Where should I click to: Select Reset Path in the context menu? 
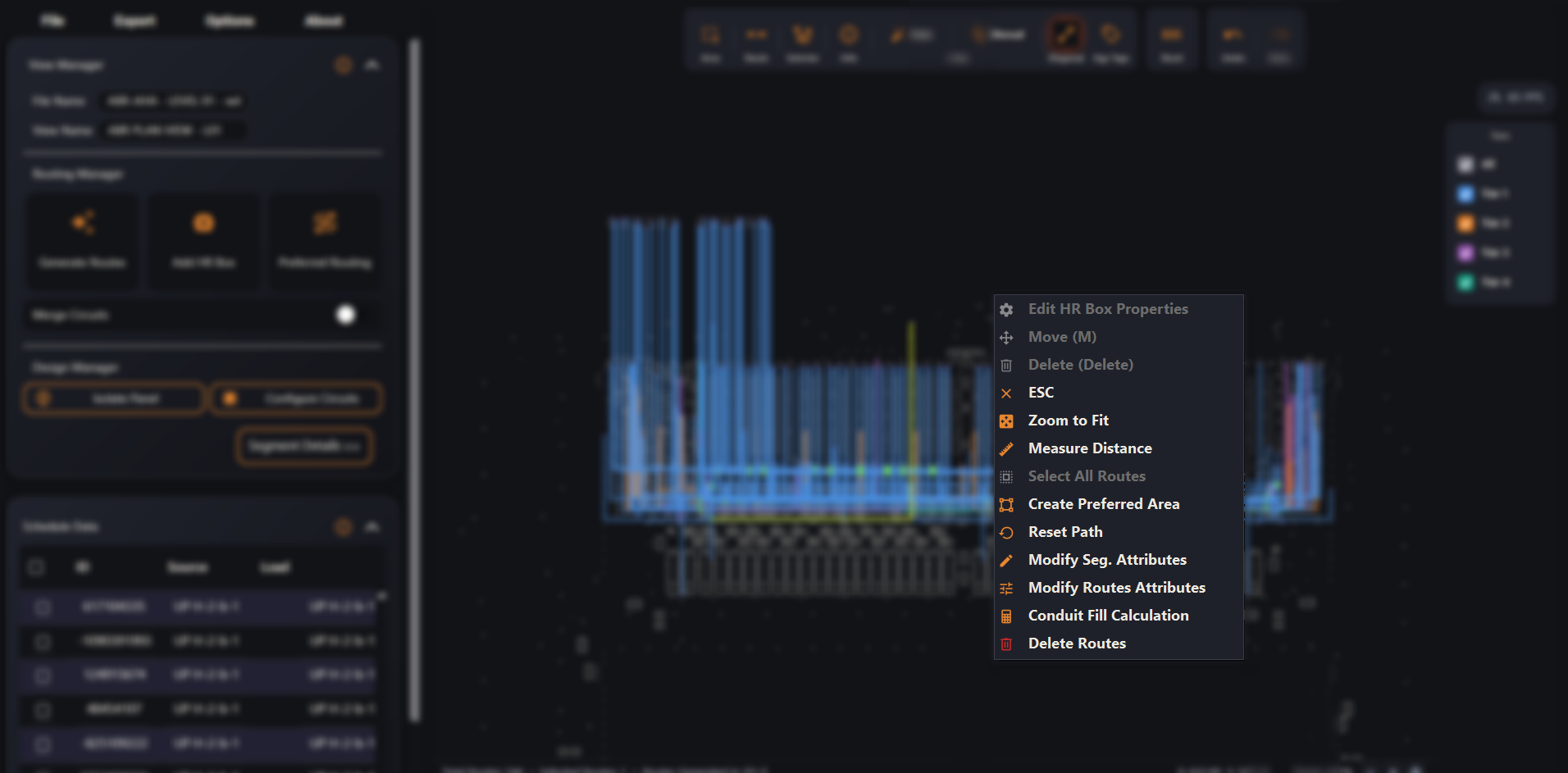pos(1119,532)
